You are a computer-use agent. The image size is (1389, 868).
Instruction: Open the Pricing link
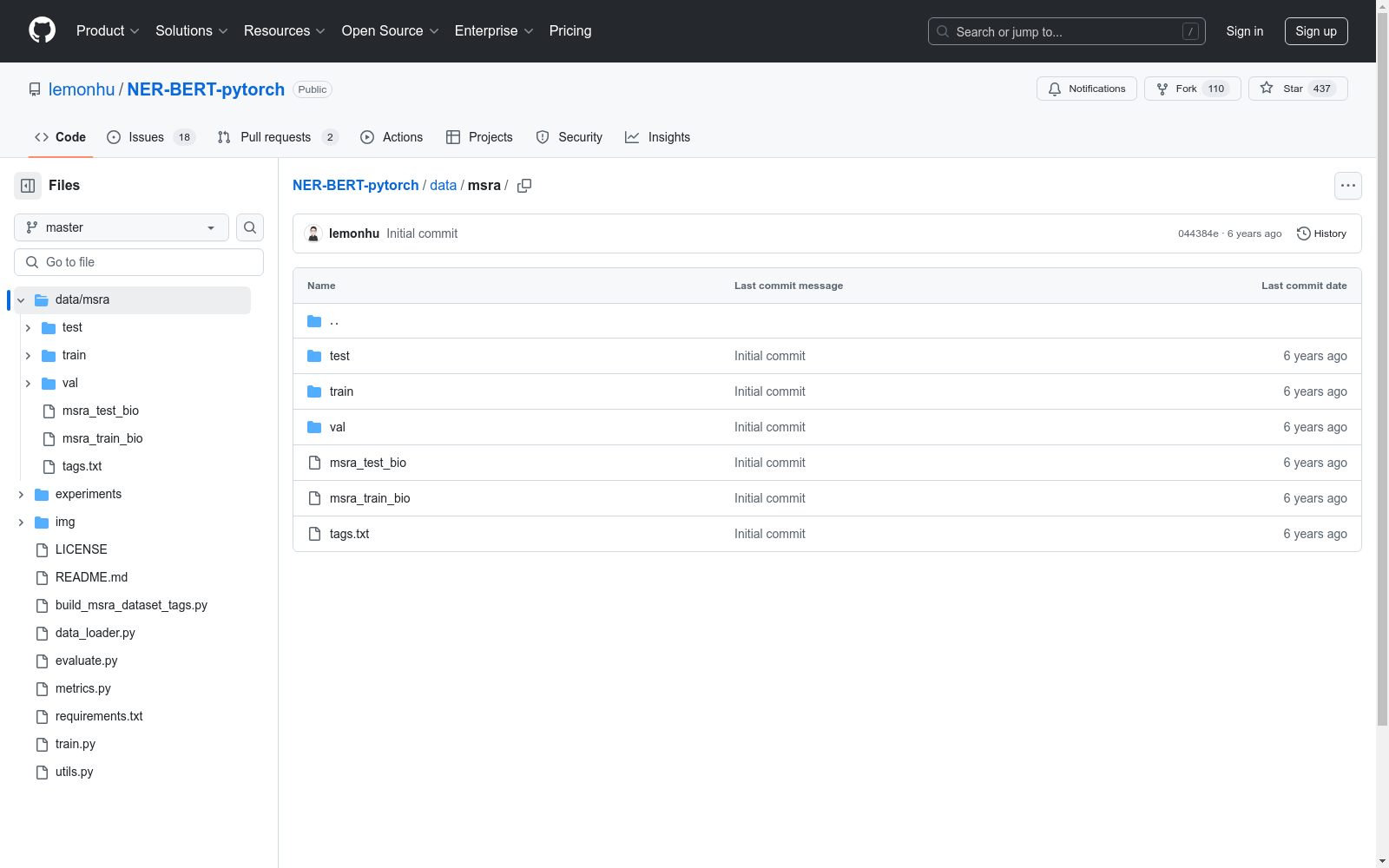click(570, 30)
